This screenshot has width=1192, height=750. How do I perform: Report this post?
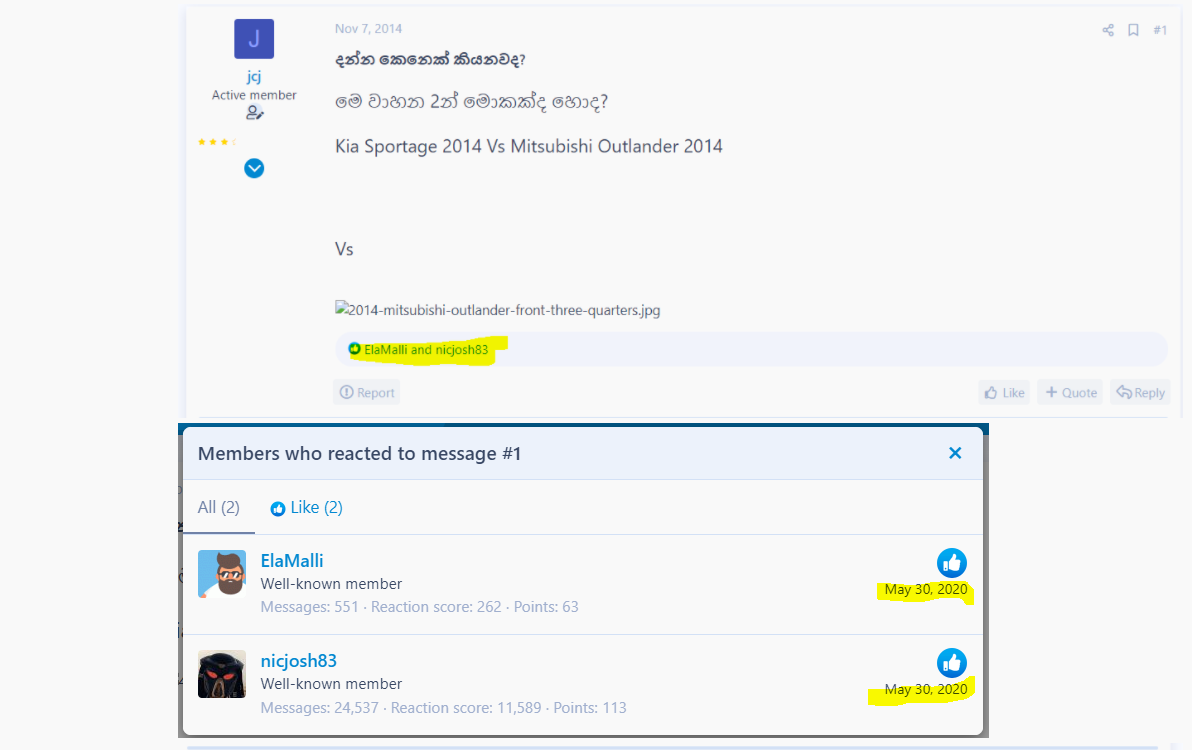366,392
